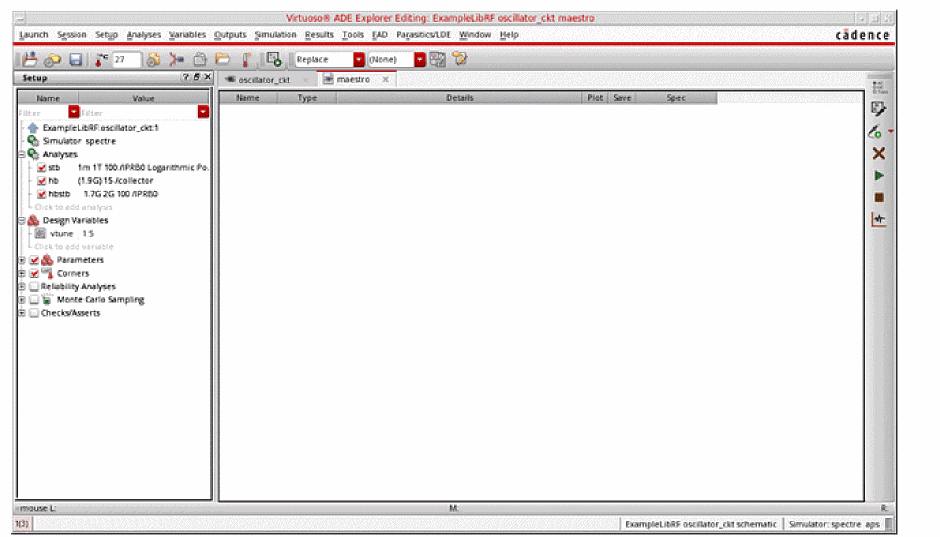Click the add-output icon with green plus

click(x=274, y=59)
